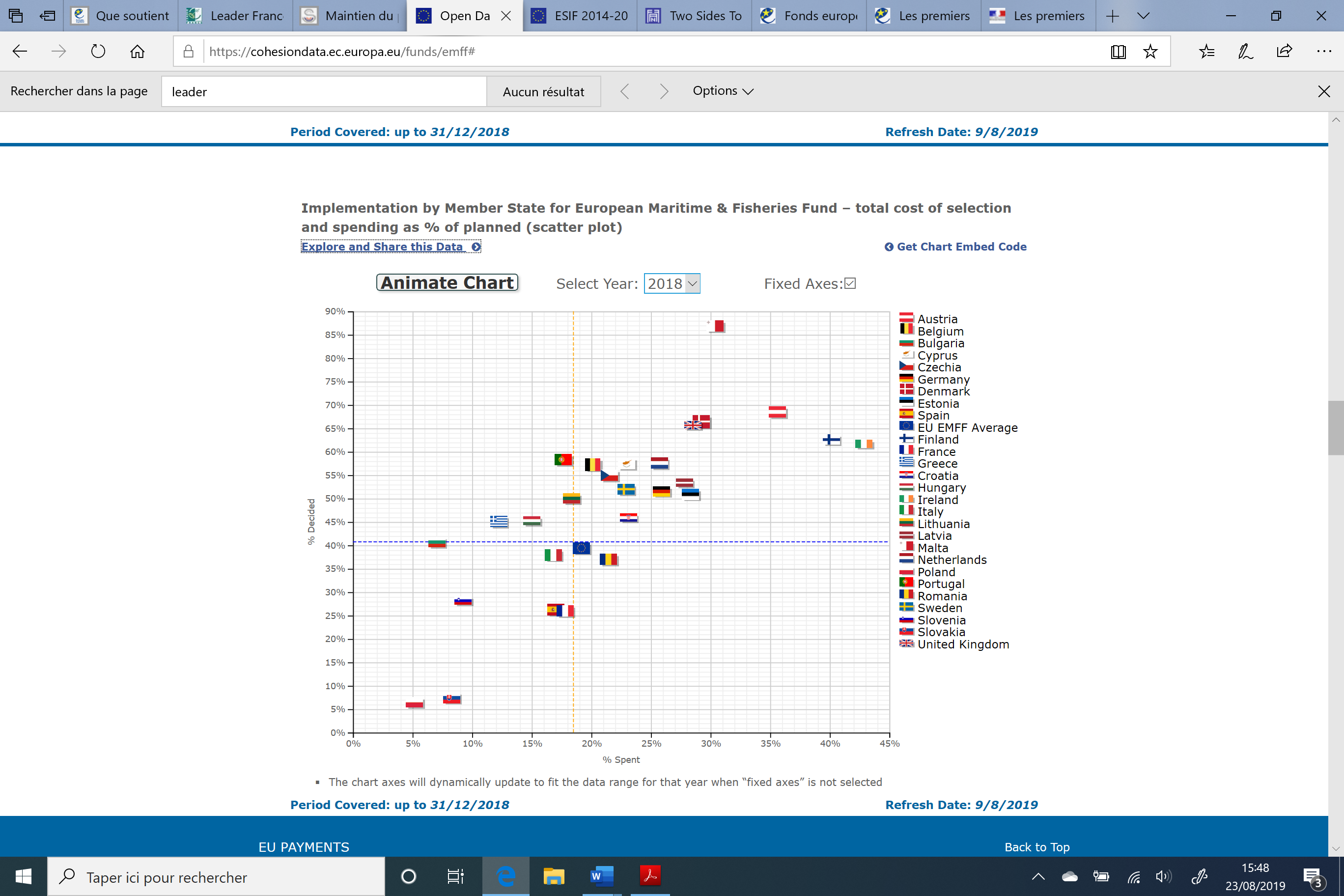Click the Malta flag marker in chart
The image size is (1344, 896).
click(717, 326)
